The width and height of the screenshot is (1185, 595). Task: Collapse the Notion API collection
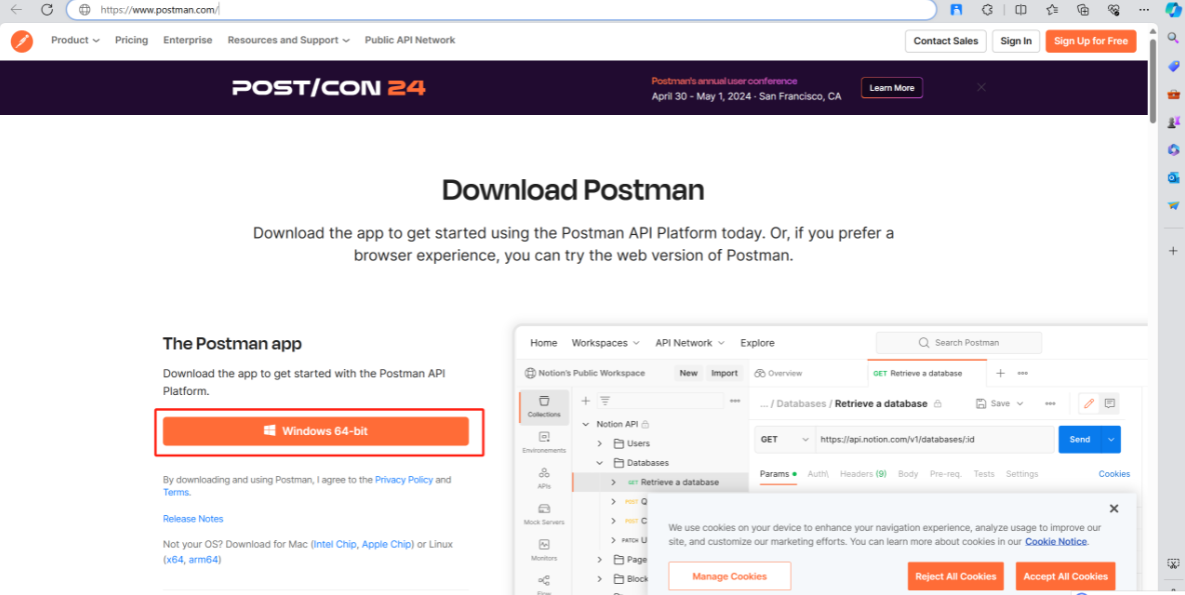coord(586,424)
